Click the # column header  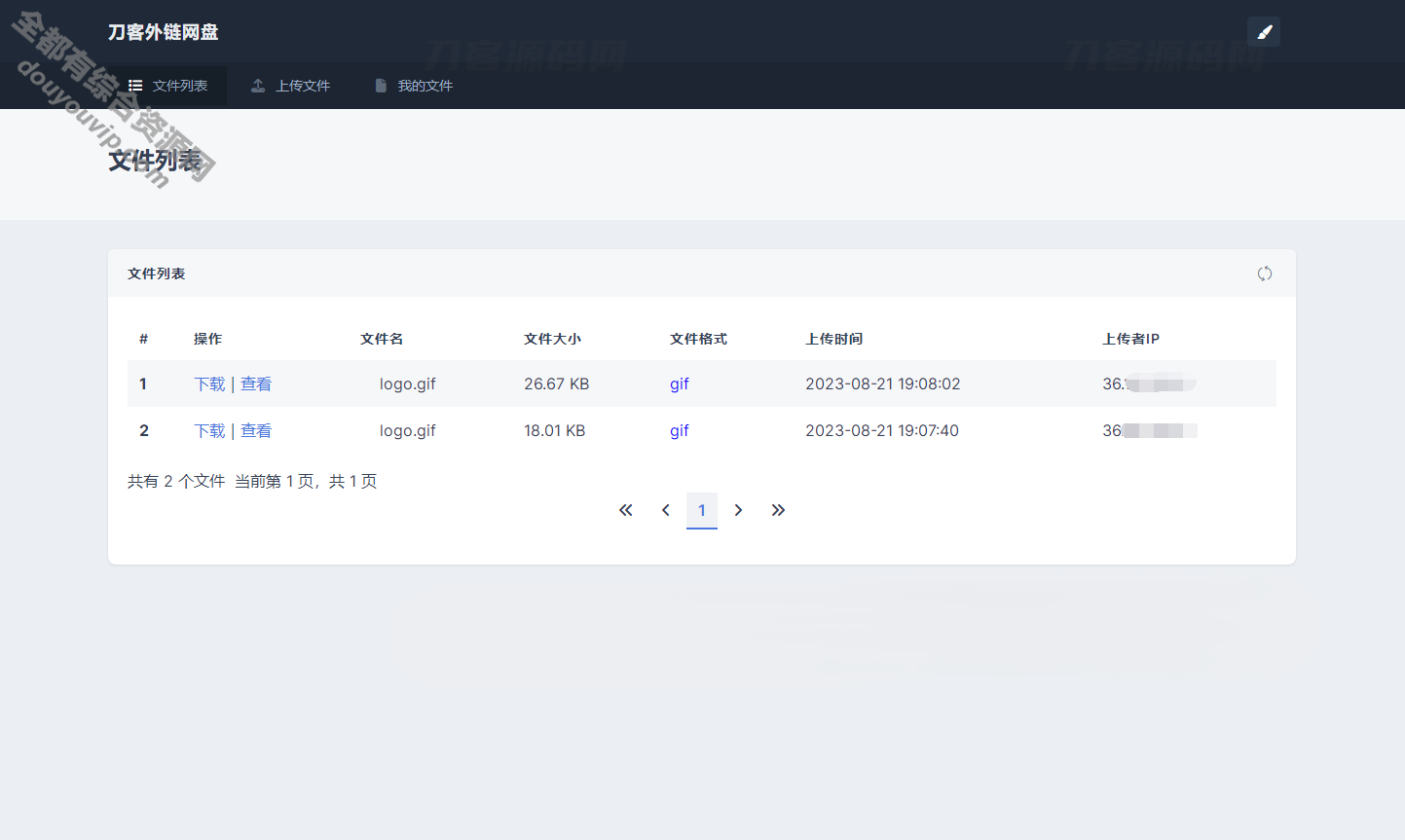pyautogui.click(x=143, y=339)
